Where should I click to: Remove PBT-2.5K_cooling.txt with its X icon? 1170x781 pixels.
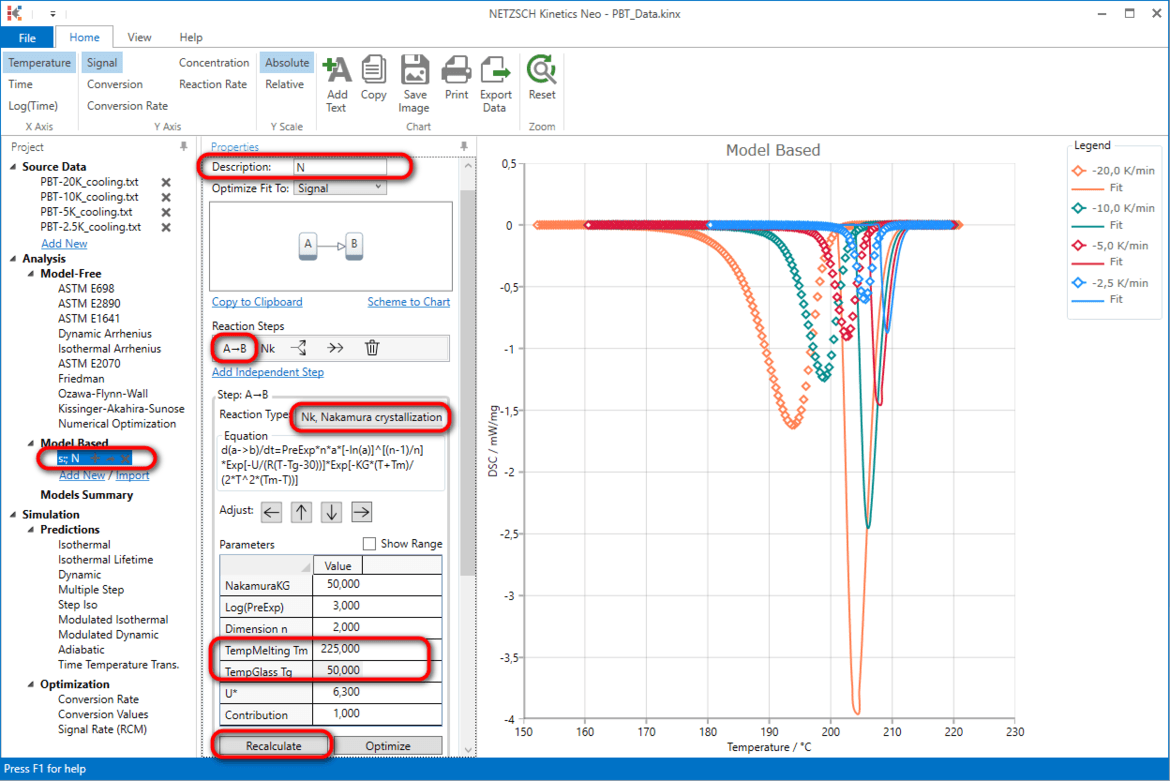pos(166,227)
